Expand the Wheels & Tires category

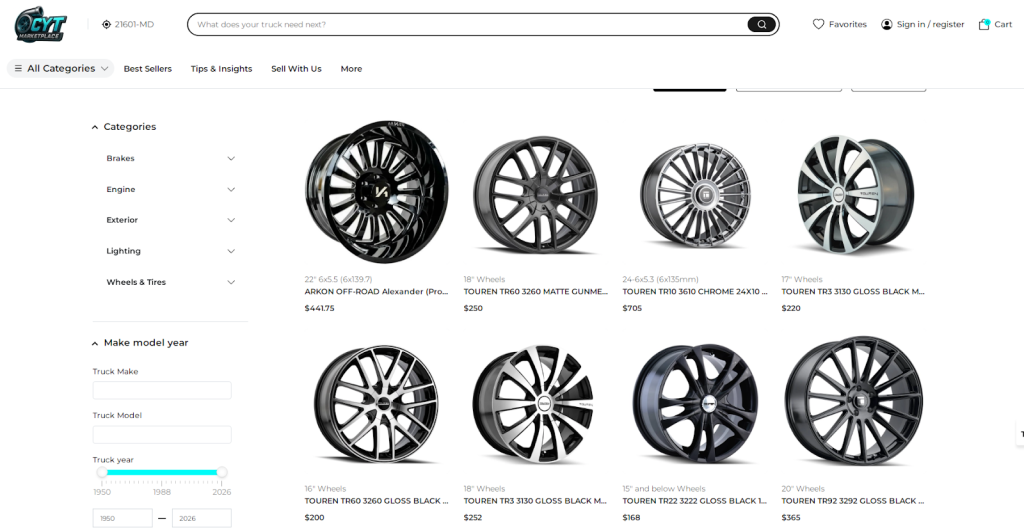(231, 282)
